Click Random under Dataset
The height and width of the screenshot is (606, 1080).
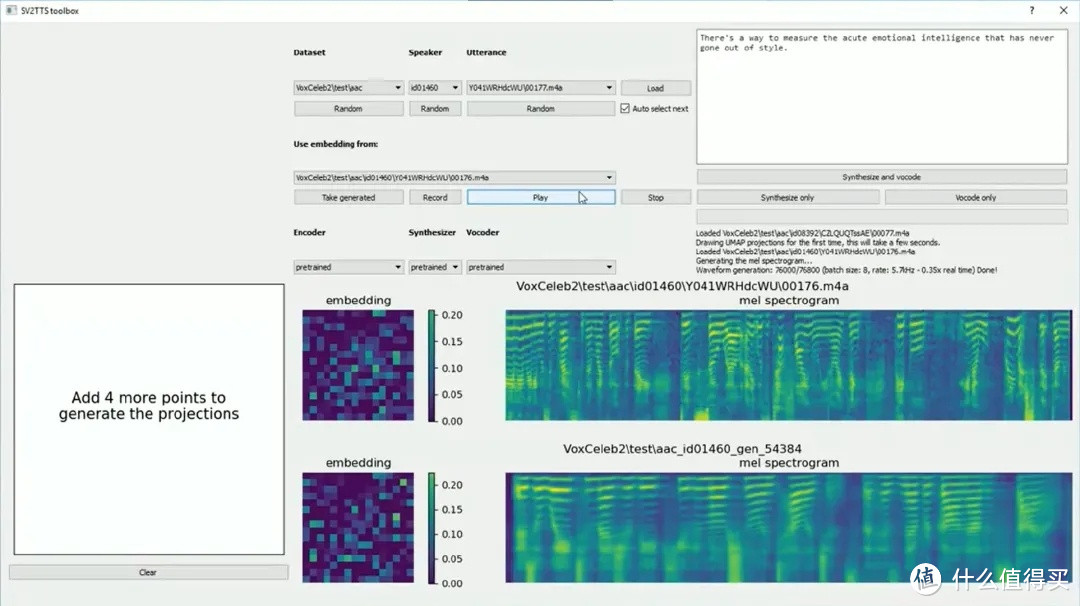(x=349, y=109)
